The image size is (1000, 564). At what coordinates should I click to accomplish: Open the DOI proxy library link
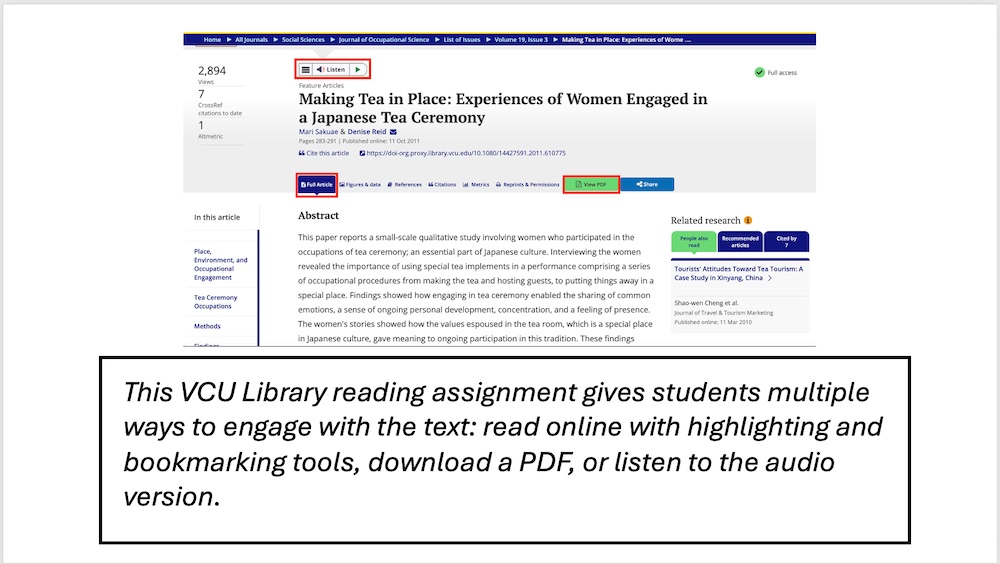[462, 153]
